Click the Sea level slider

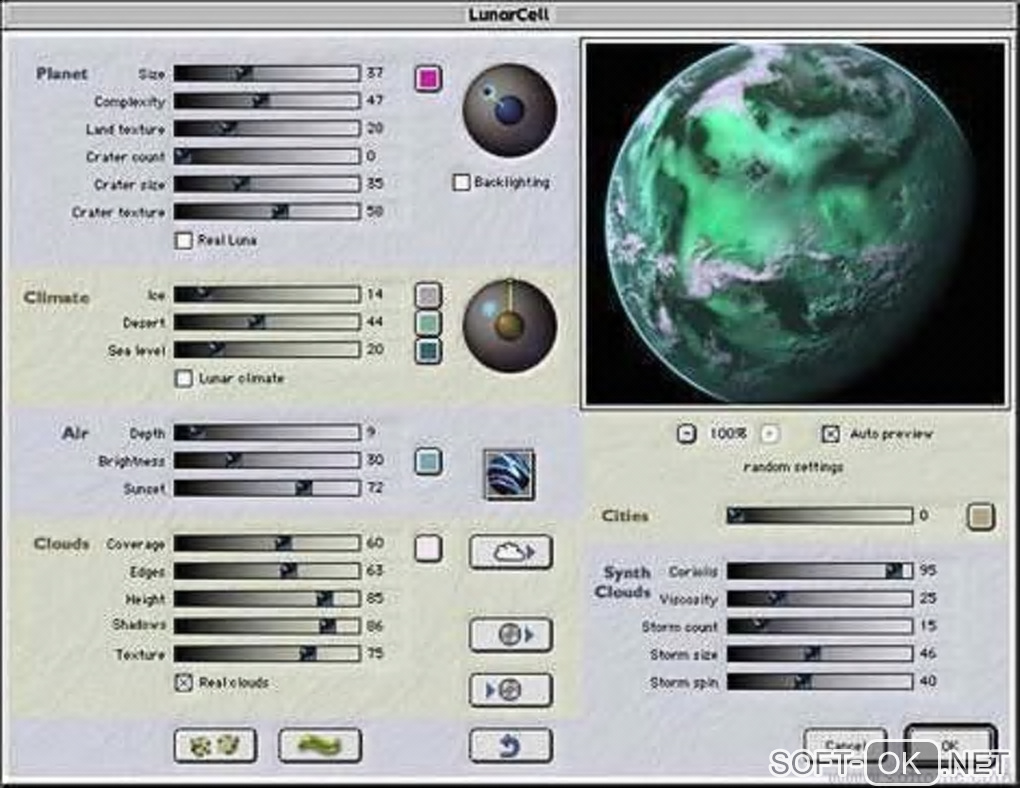(267, 350)
